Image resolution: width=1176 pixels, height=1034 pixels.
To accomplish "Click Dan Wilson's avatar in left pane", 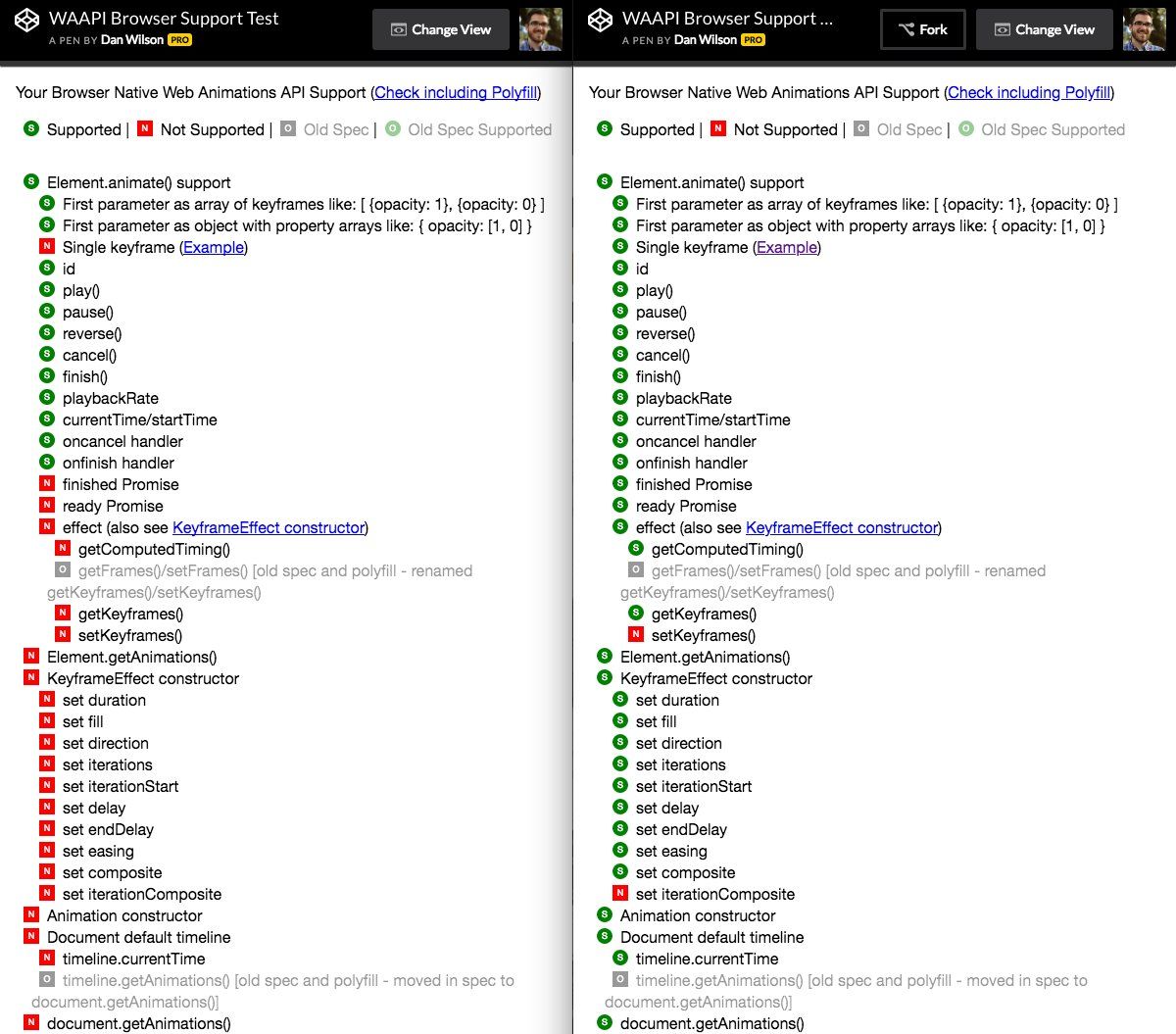I will 541,29.
